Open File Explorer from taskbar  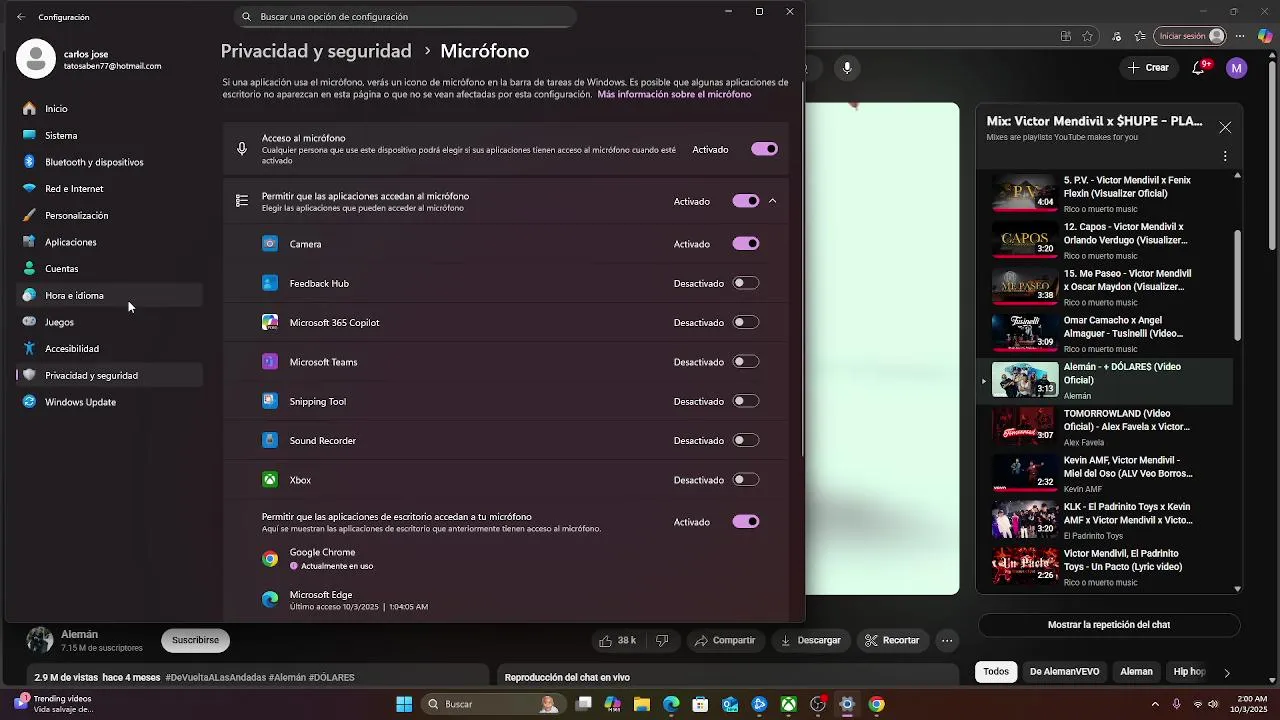(642, 704)
